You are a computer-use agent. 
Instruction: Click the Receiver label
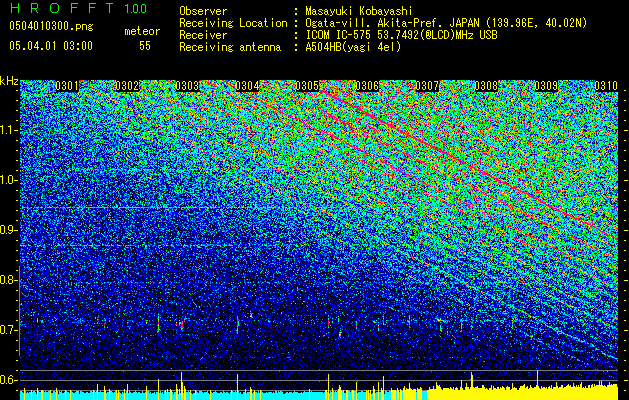point(203,35)
